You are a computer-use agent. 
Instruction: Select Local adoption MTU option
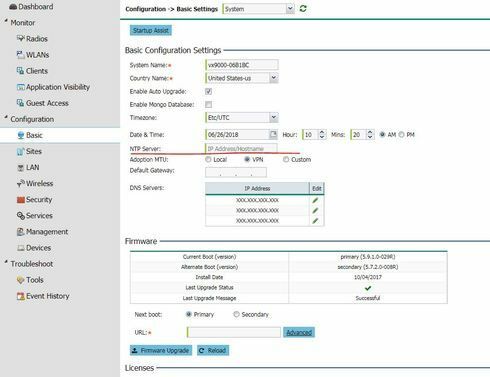pos(209,160)
